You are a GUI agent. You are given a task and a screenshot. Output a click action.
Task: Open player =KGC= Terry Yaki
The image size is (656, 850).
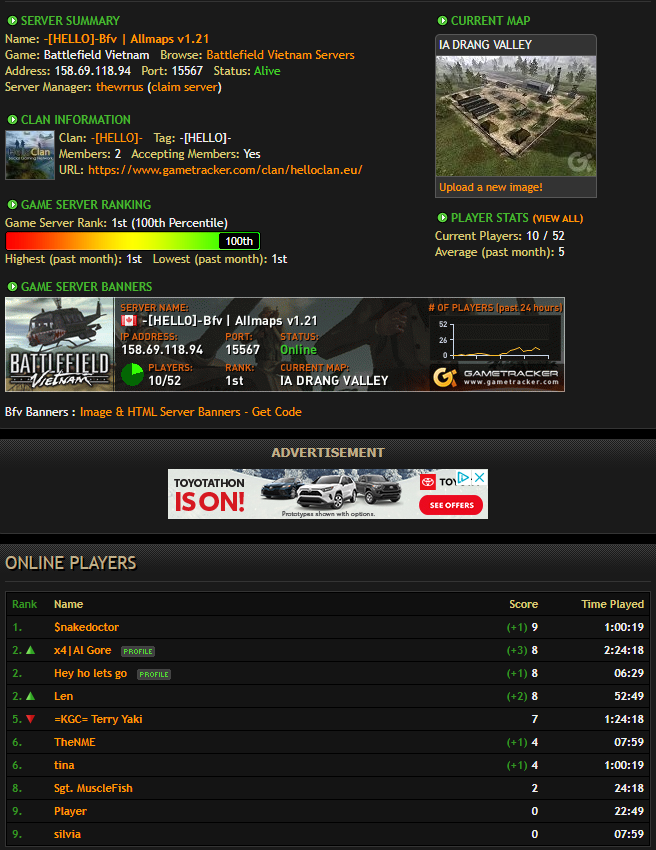(x=98, y=719)
